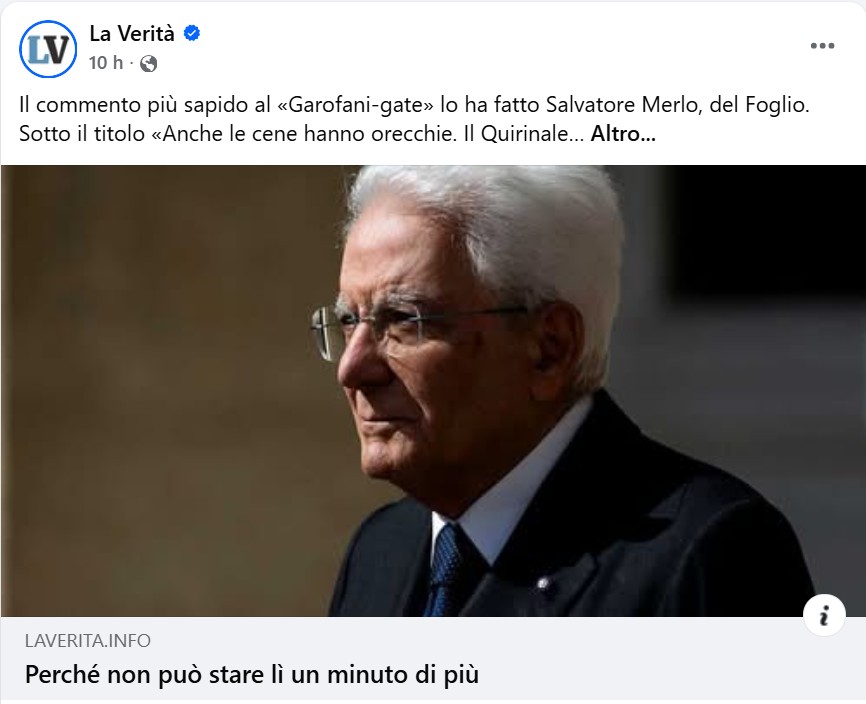Open the post via the 10 h timestamp
866x704 pixels.
click(105, 63)
